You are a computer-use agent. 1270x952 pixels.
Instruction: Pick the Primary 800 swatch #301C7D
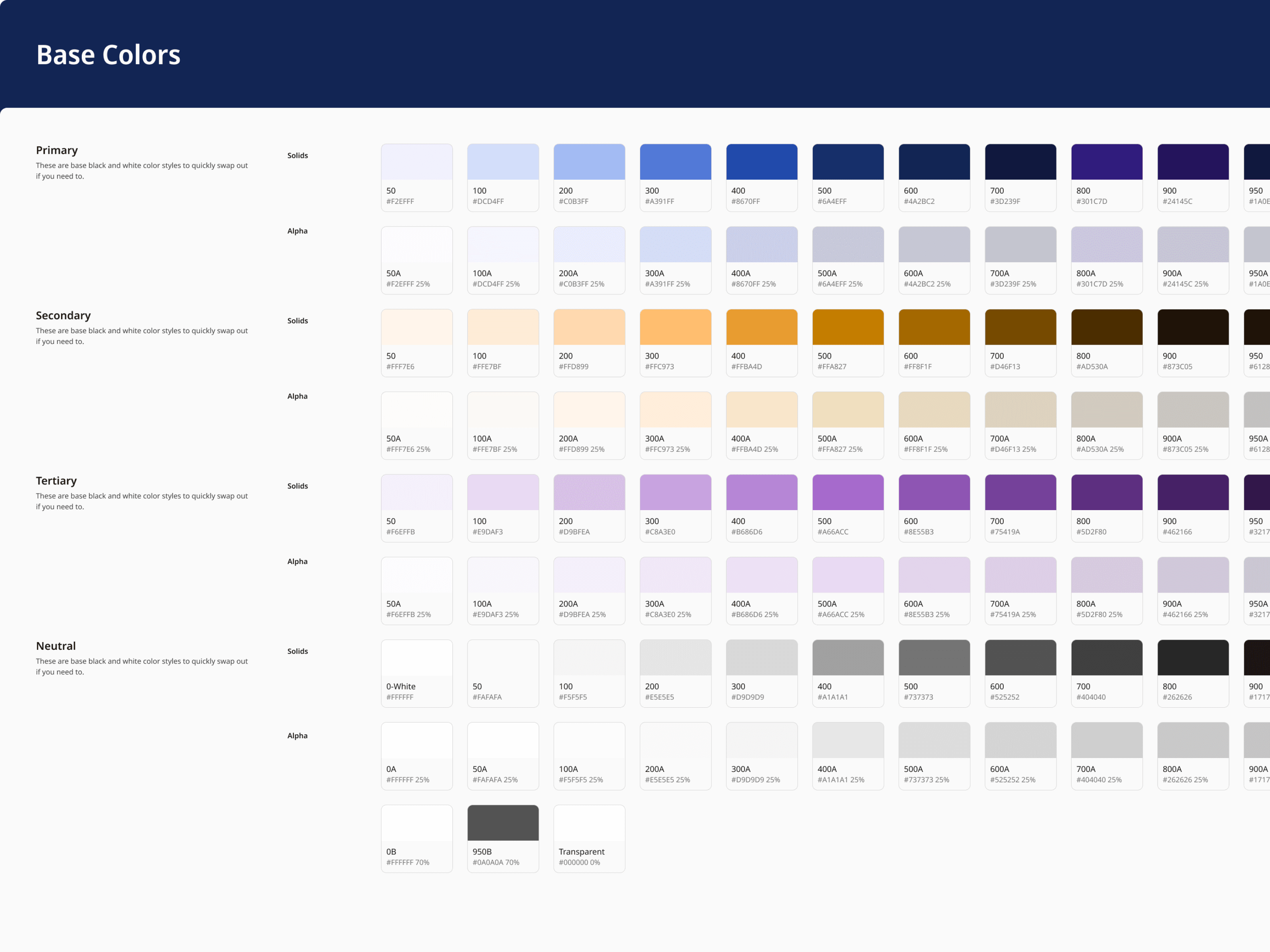1106,178
